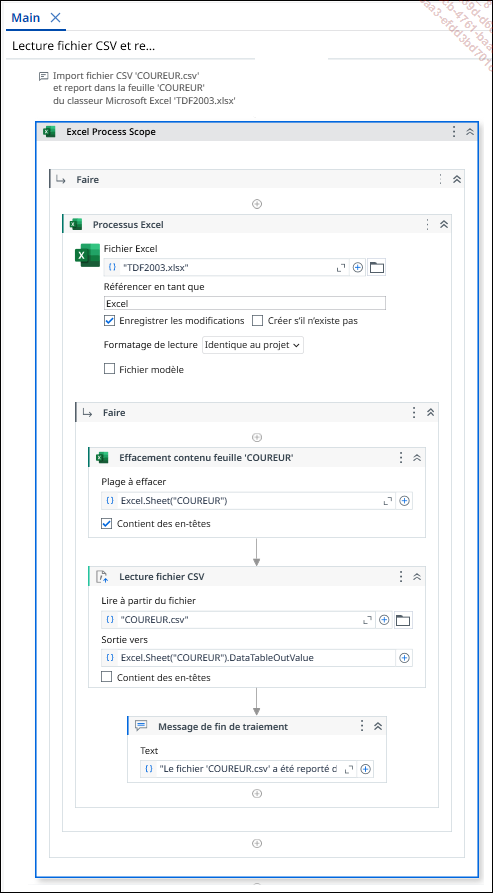This screenshot has width=493, height=893.
Task: Open Excel Process Scope options menu
Action: click(454, 132)
